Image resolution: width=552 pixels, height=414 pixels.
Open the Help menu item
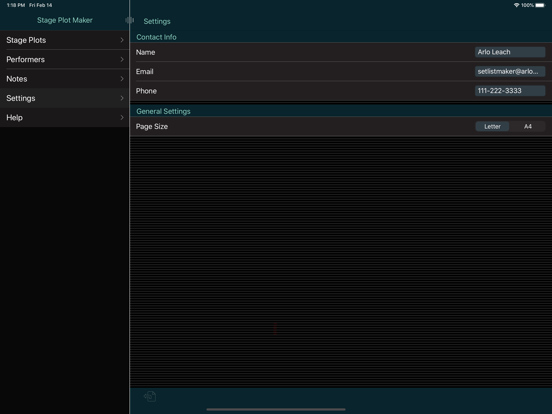tap(64, 118)
